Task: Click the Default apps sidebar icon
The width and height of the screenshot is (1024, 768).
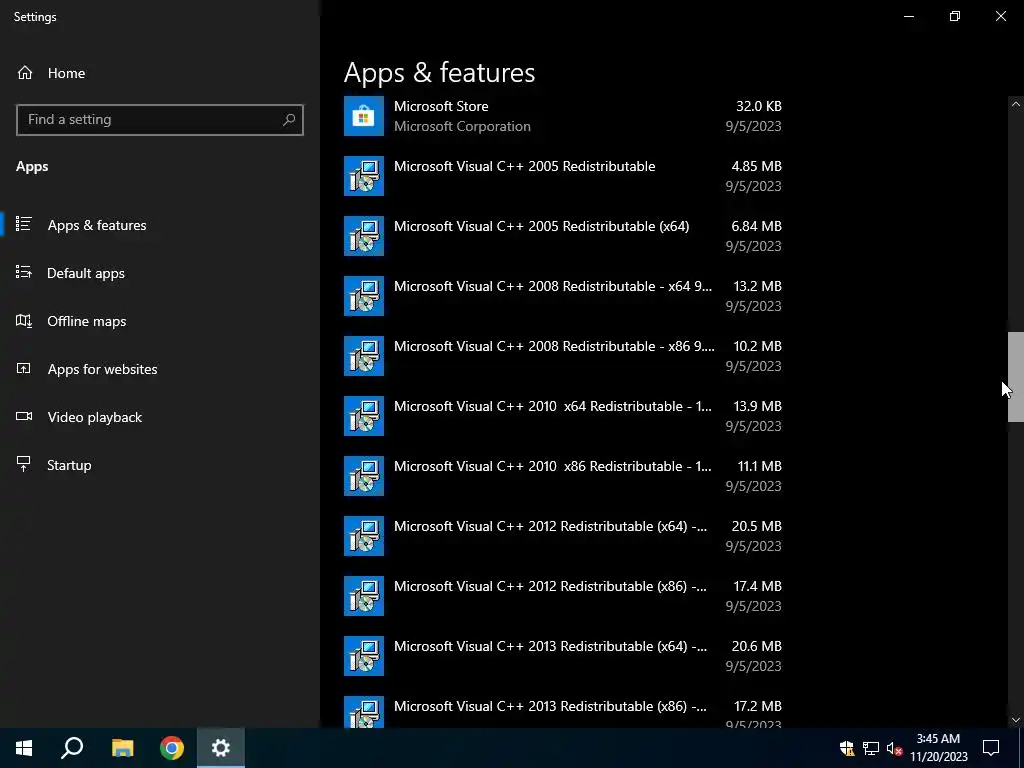Action: (x=24, y=272)
